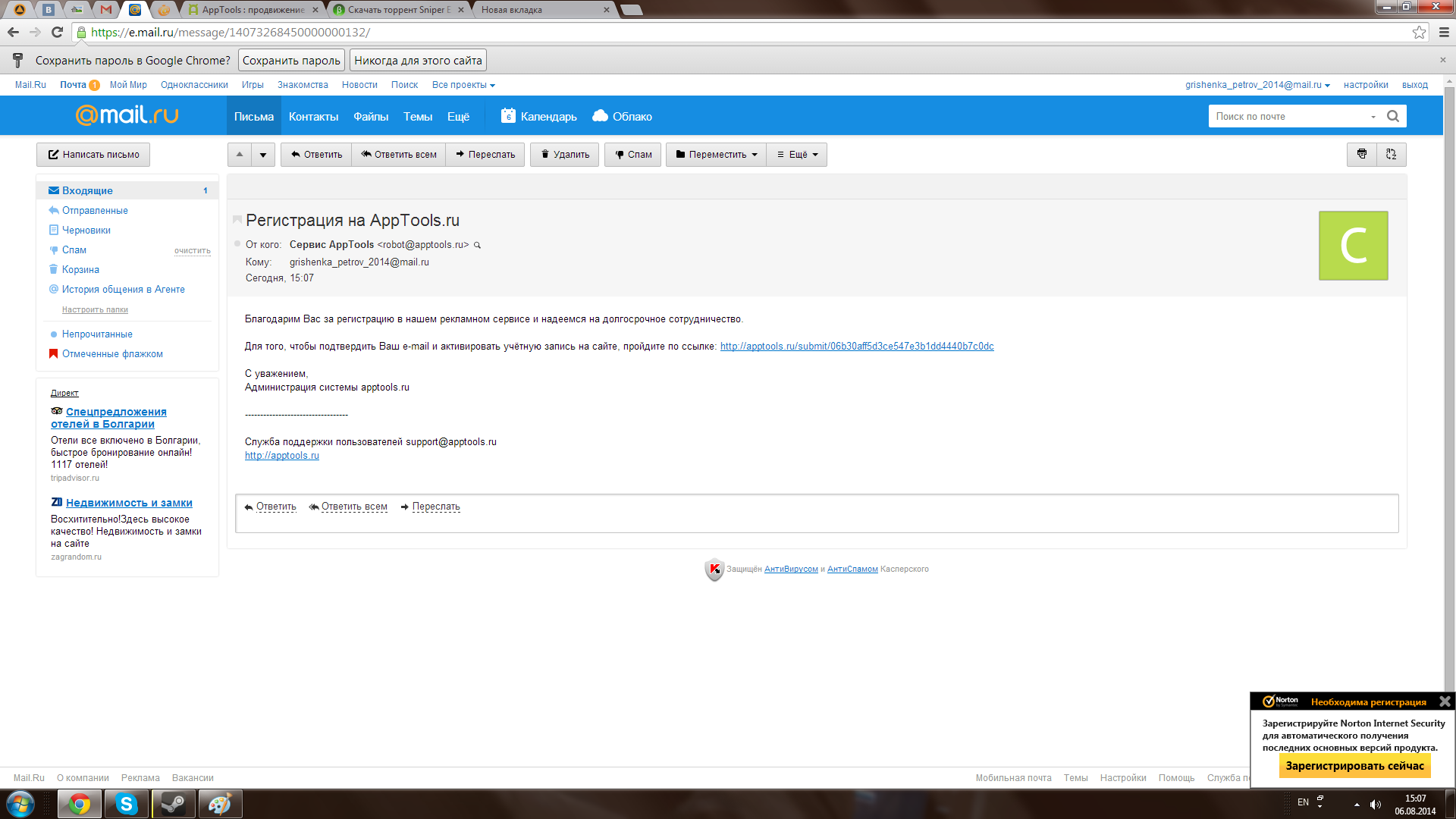Click Сохранить пароль in the Chrome bar
Image resolution: width=1456 pixels, height=819 pixels.
291,60
